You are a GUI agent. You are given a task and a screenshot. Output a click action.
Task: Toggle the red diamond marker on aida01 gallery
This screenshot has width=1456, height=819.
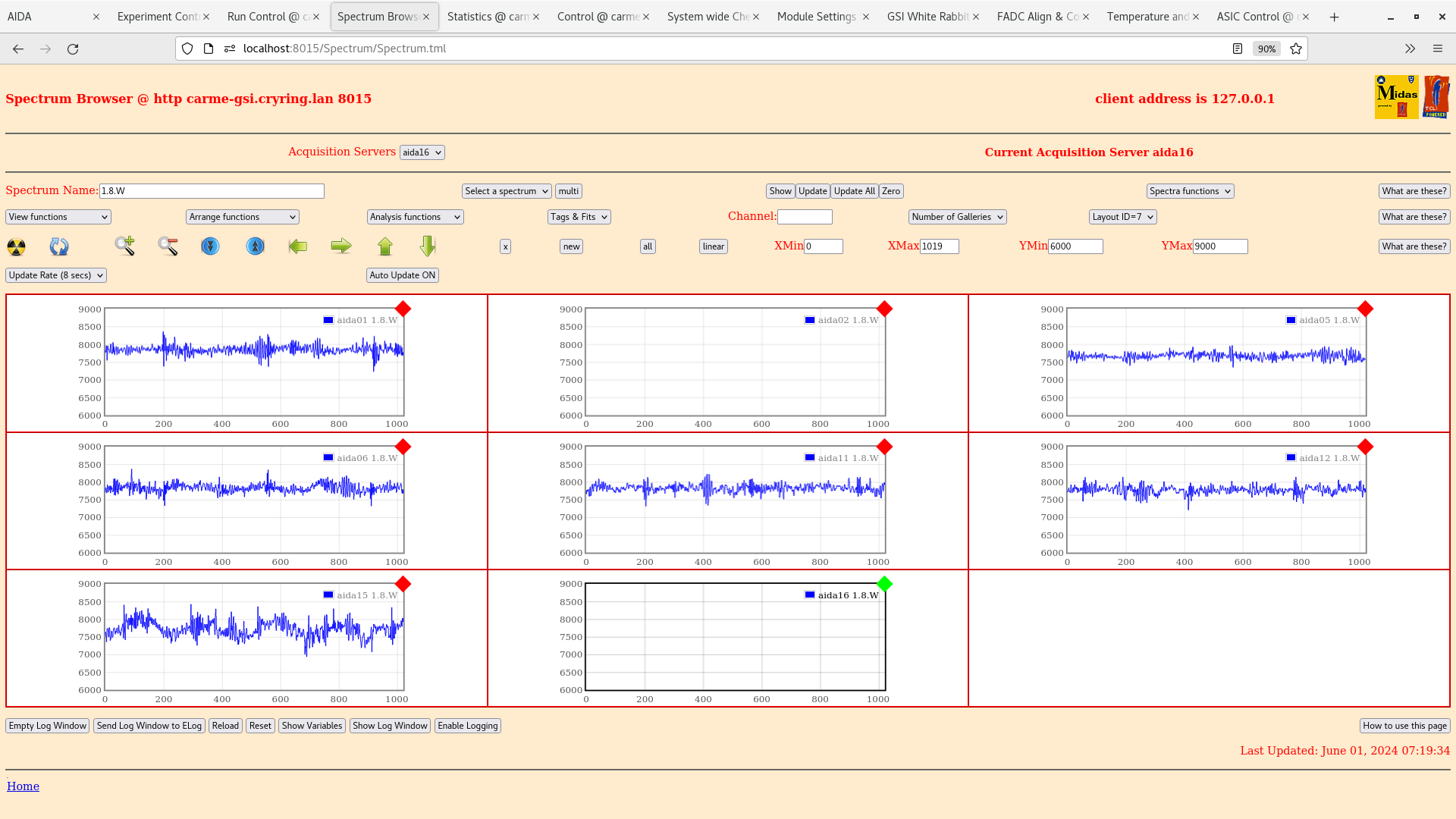point(403,309)
